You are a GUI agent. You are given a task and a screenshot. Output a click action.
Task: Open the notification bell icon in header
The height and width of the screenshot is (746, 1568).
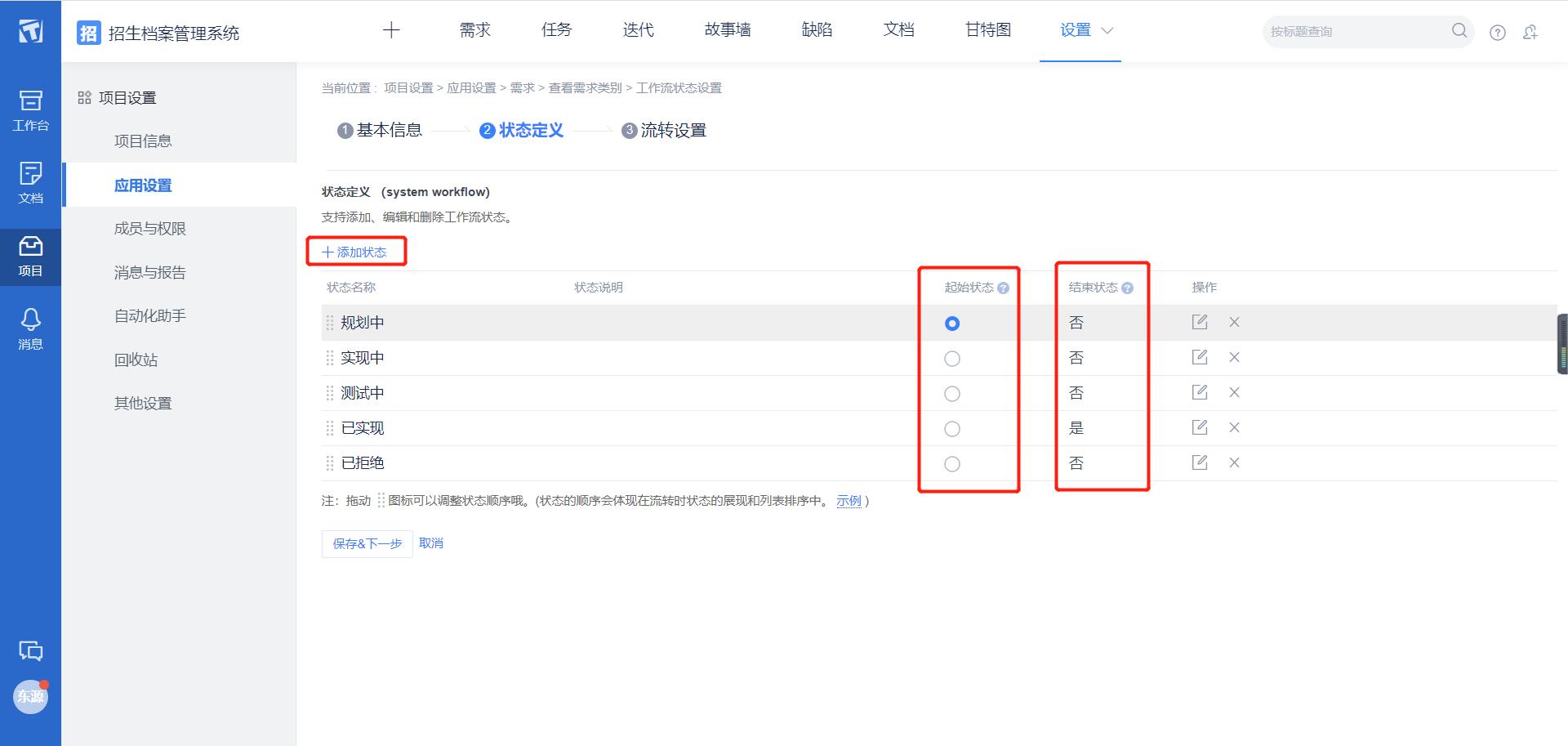(1530, 32)
